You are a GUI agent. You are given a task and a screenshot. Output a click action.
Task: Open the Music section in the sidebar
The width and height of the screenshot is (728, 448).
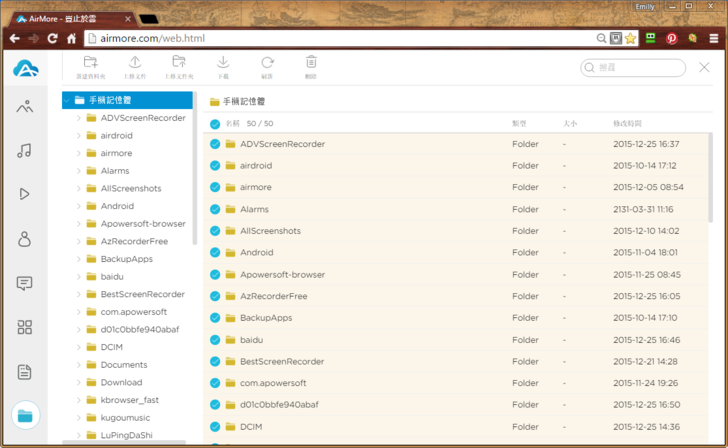tap(25, 151)
